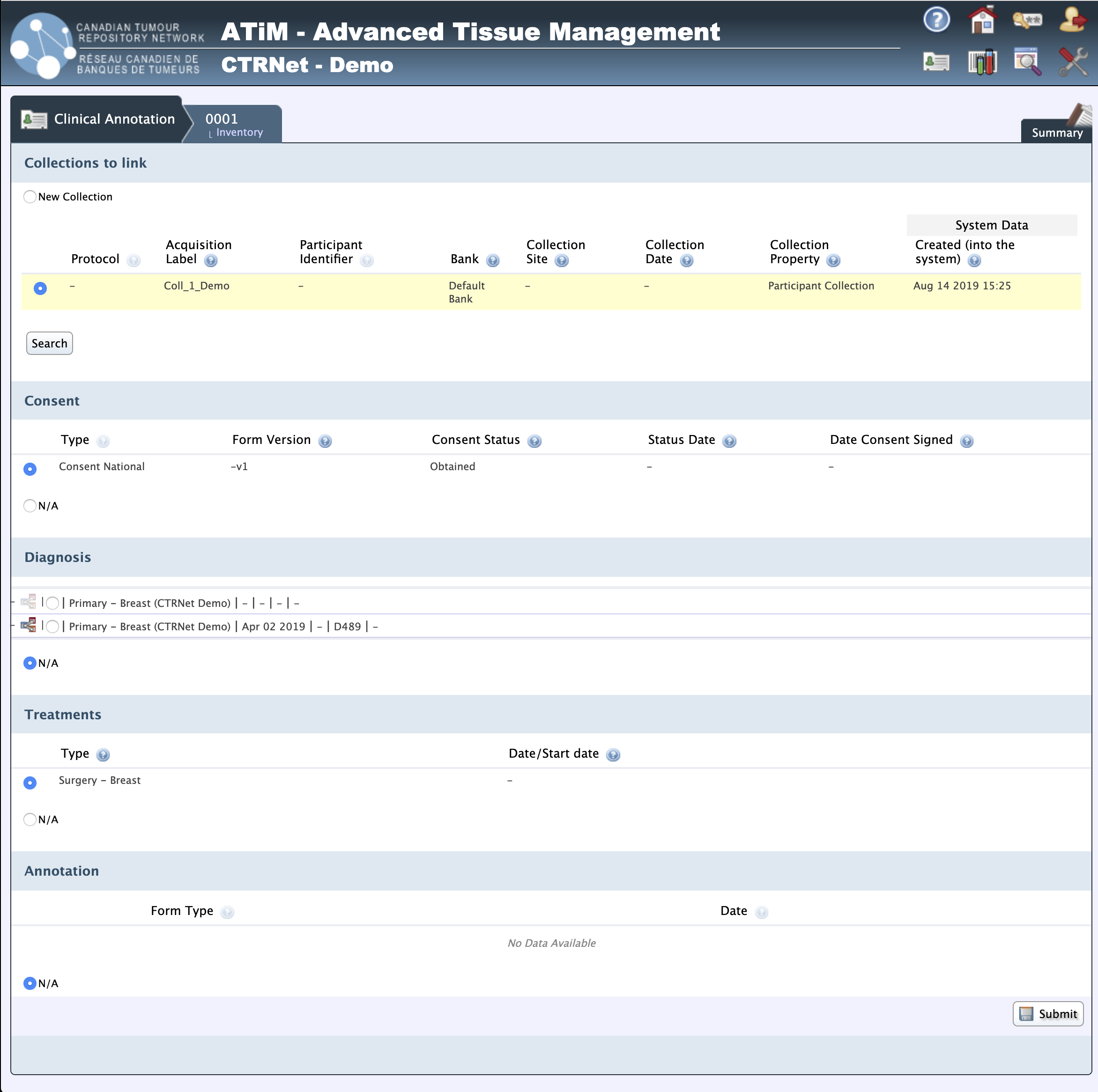Select N/A option under Treatments

pyautogui.click(x=30, y=819)
